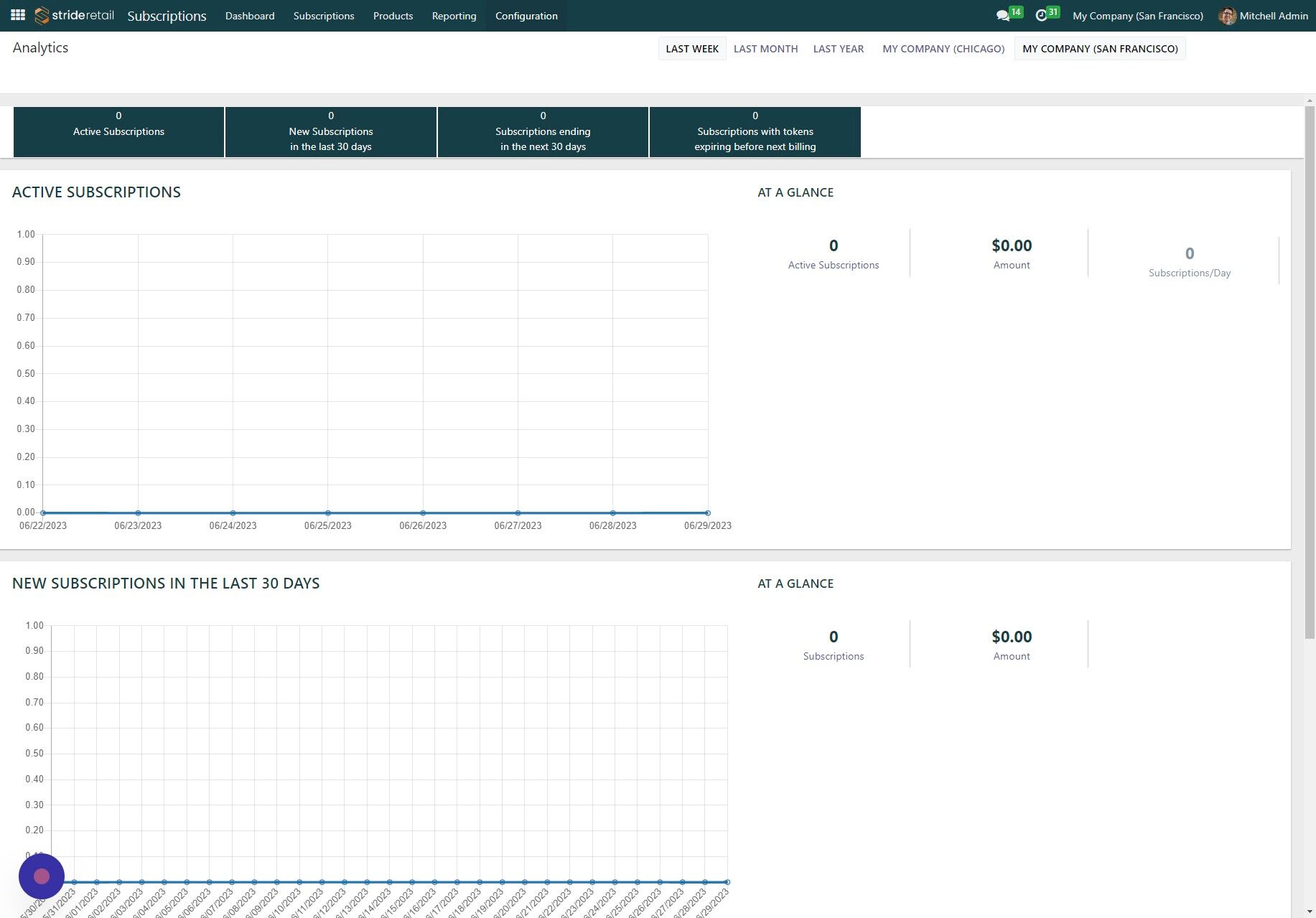This screenshot has height=918, width=1316.
Task: Click Subscriptions with tokens expiring tile
Action: tap(755, 132)
